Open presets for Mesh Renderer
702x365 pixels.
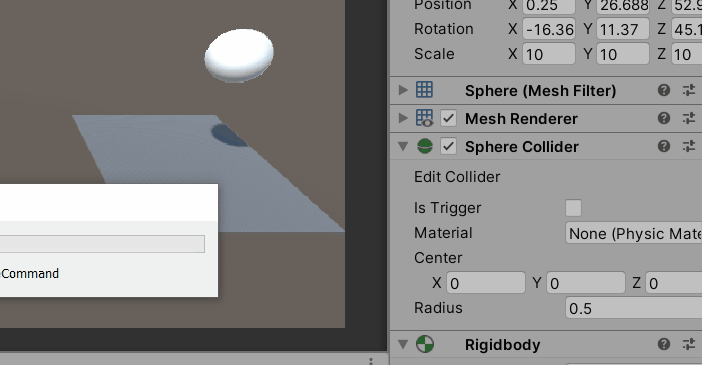[689, 118]
